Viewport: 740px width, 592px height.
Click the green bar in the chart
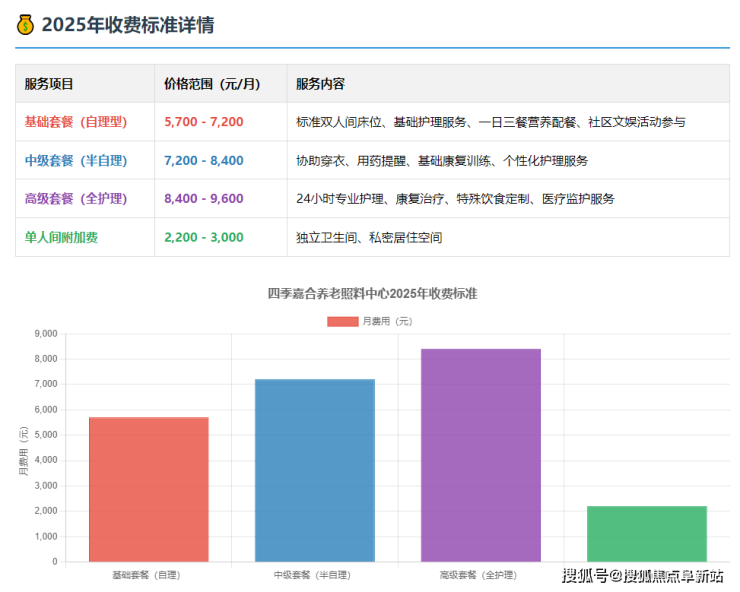(646, 533)
